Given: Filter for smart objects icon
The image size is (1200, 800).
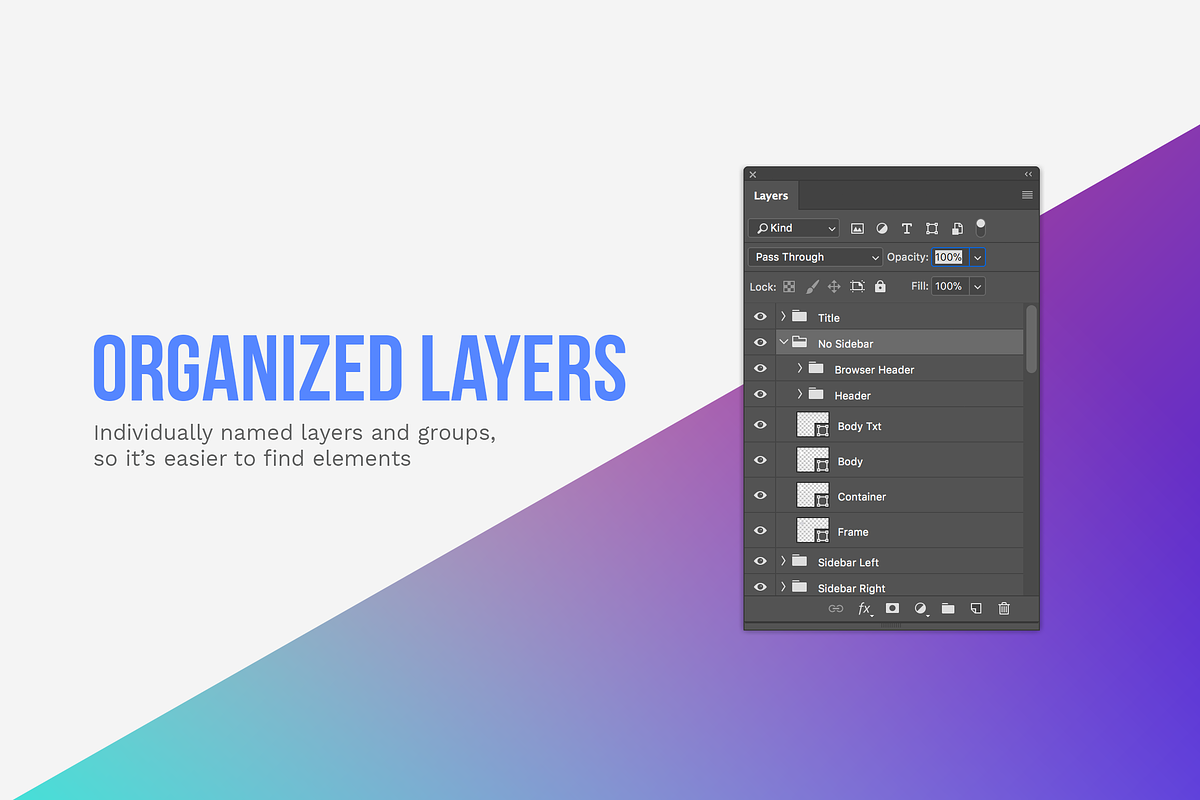Looking at the screenshot, I should pos(957,228).
